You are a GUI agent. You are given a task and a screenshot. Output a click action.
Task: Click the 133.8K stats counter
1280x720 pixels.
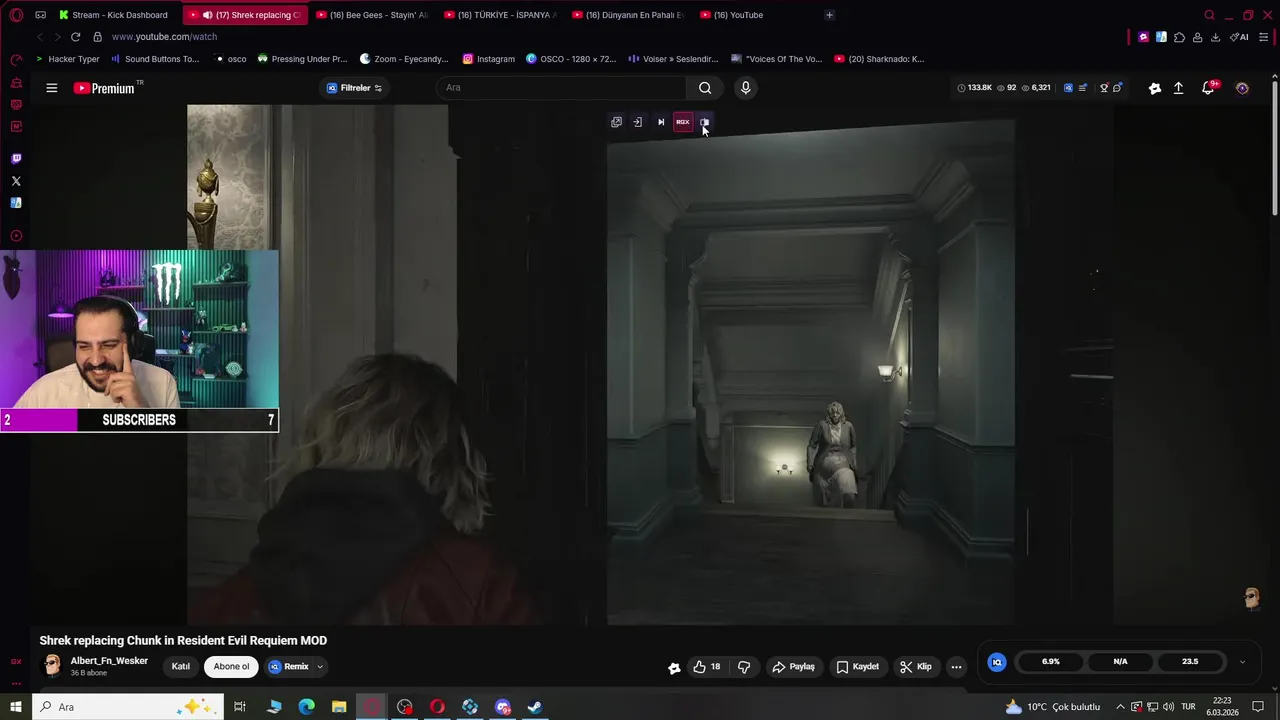pos(974,88)
